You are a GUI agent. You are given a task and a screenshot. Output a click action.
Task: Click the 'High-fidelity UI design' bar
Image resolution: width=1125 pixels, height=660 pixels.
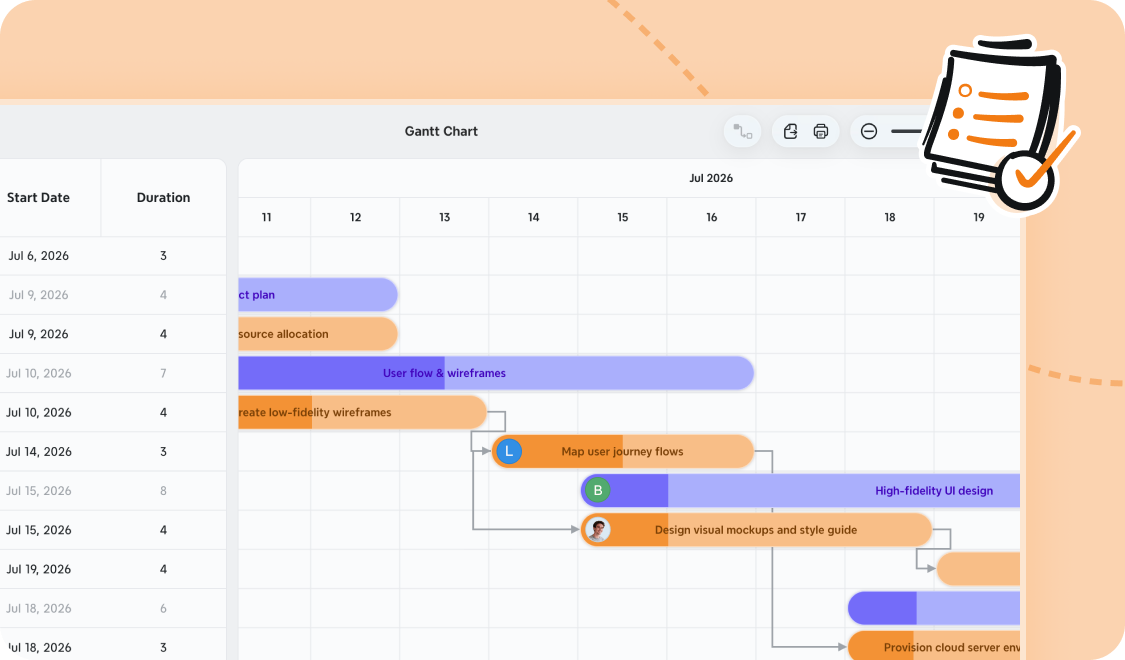click(x=800, y=491)
